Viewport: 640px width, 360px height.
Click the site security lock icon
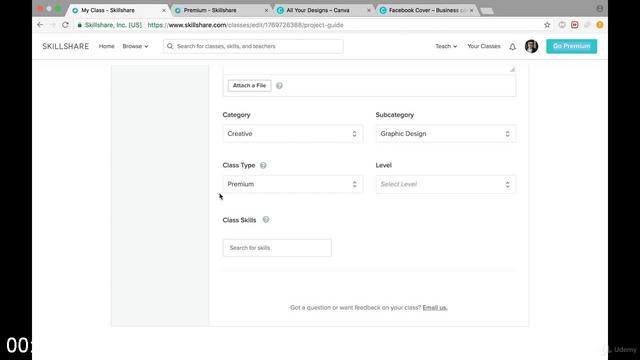pyautogui.click(x=80, y=25)
